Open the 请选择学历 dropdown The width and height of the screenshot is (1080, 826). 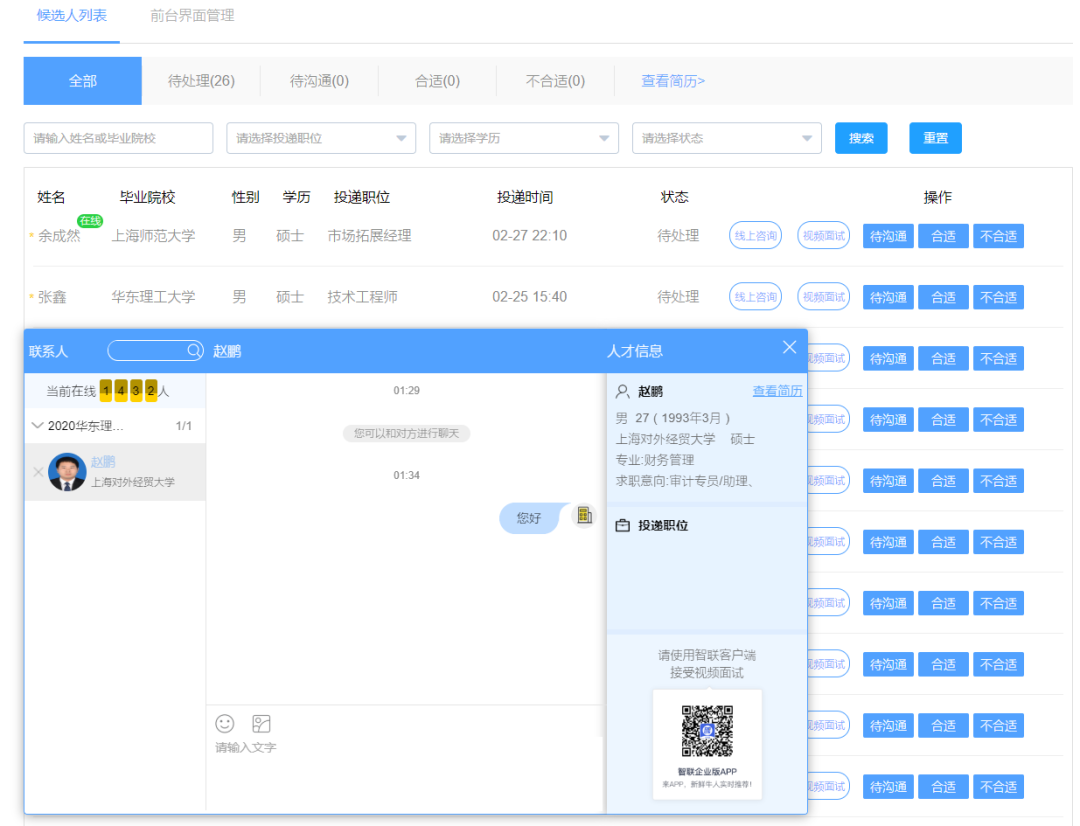524,138
